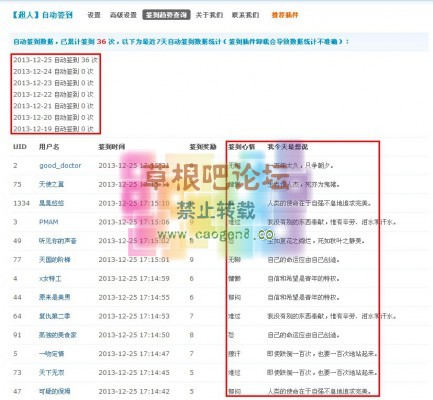Open the PMAM user link
The height and width of the screenshot is (400, 433).
[x=49, y=222]
